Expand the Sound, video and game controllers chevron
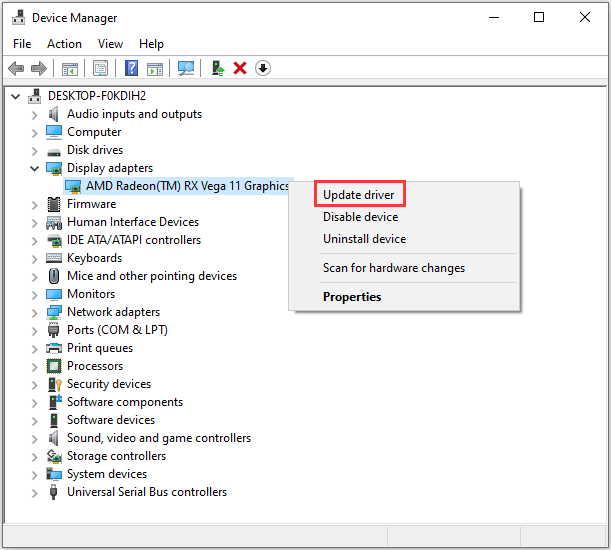The image size is (611, 550). click(x=35, y=439)
